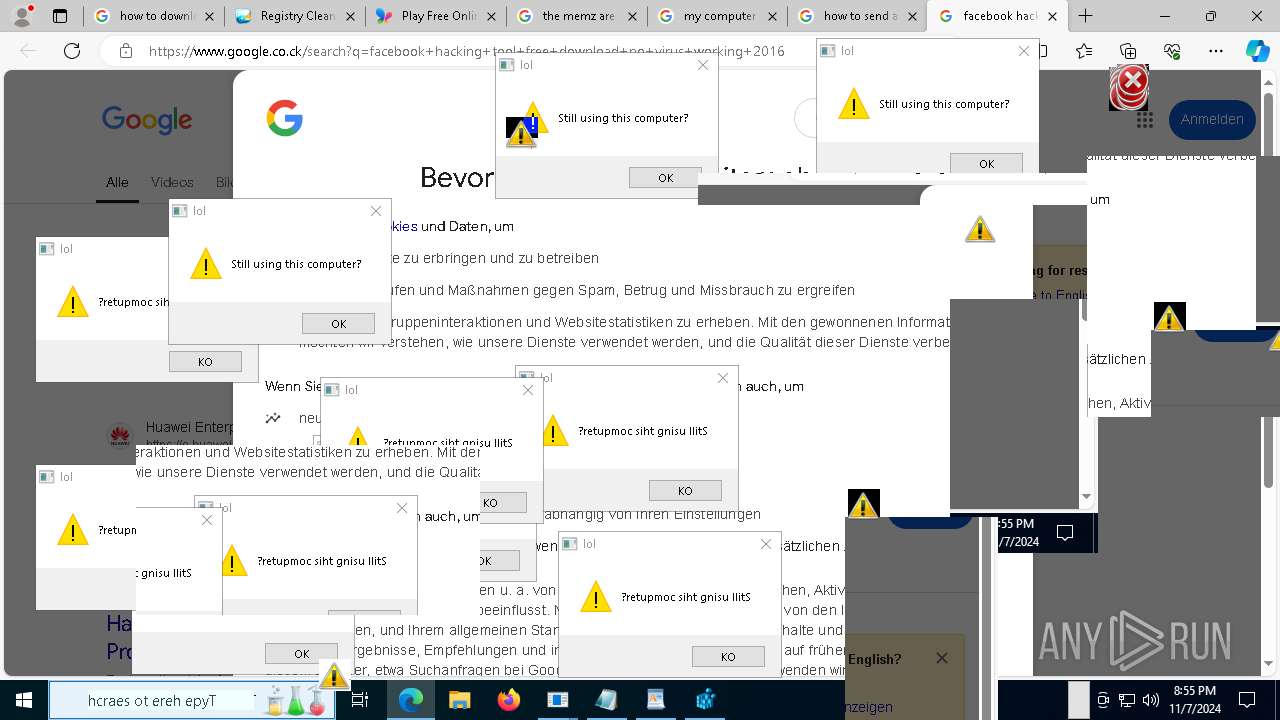Open the network icon in system tray
This screenshot has height=720, width=1280.
click(x=1127, y=700)
